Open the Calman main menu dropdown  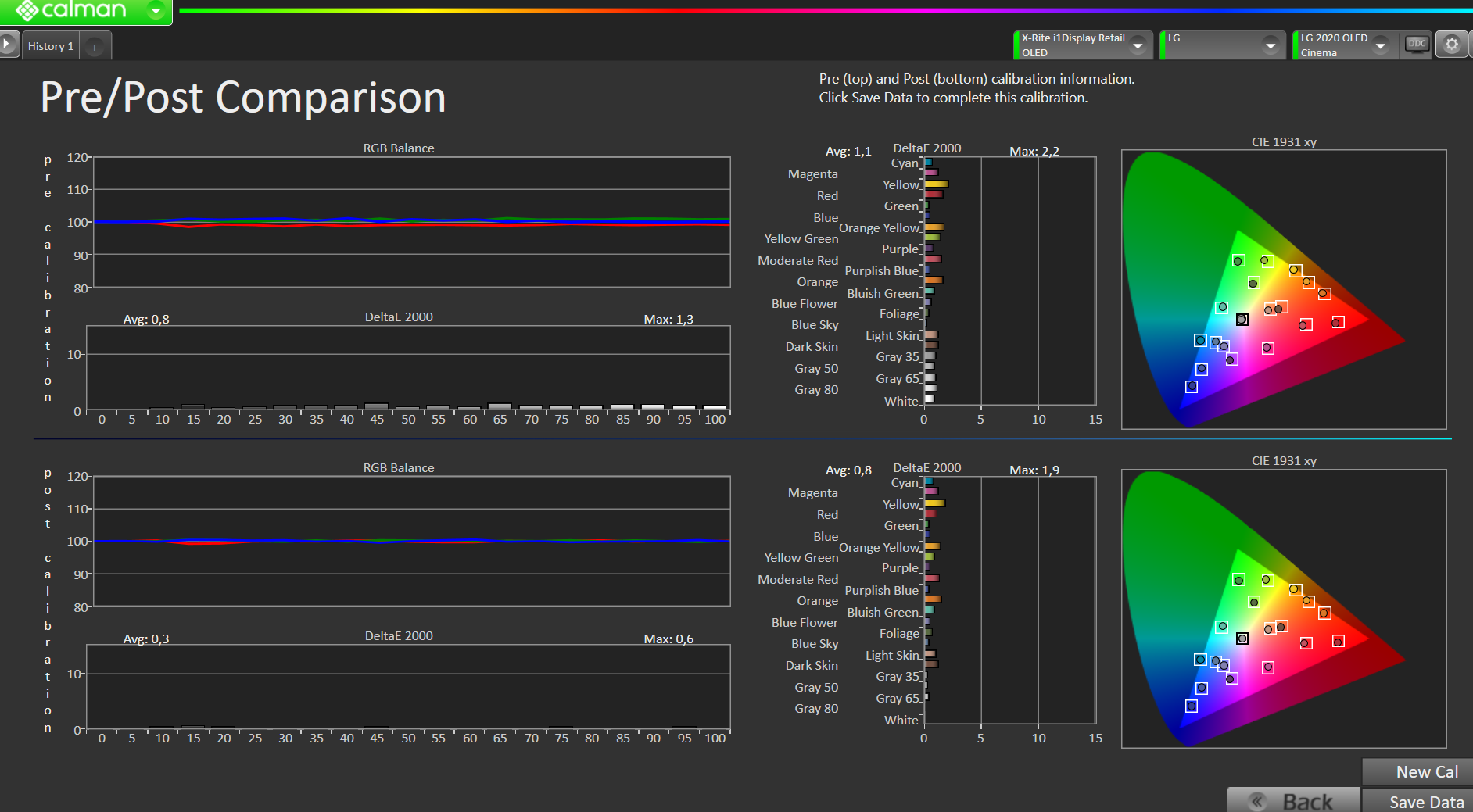click(156, 10)
